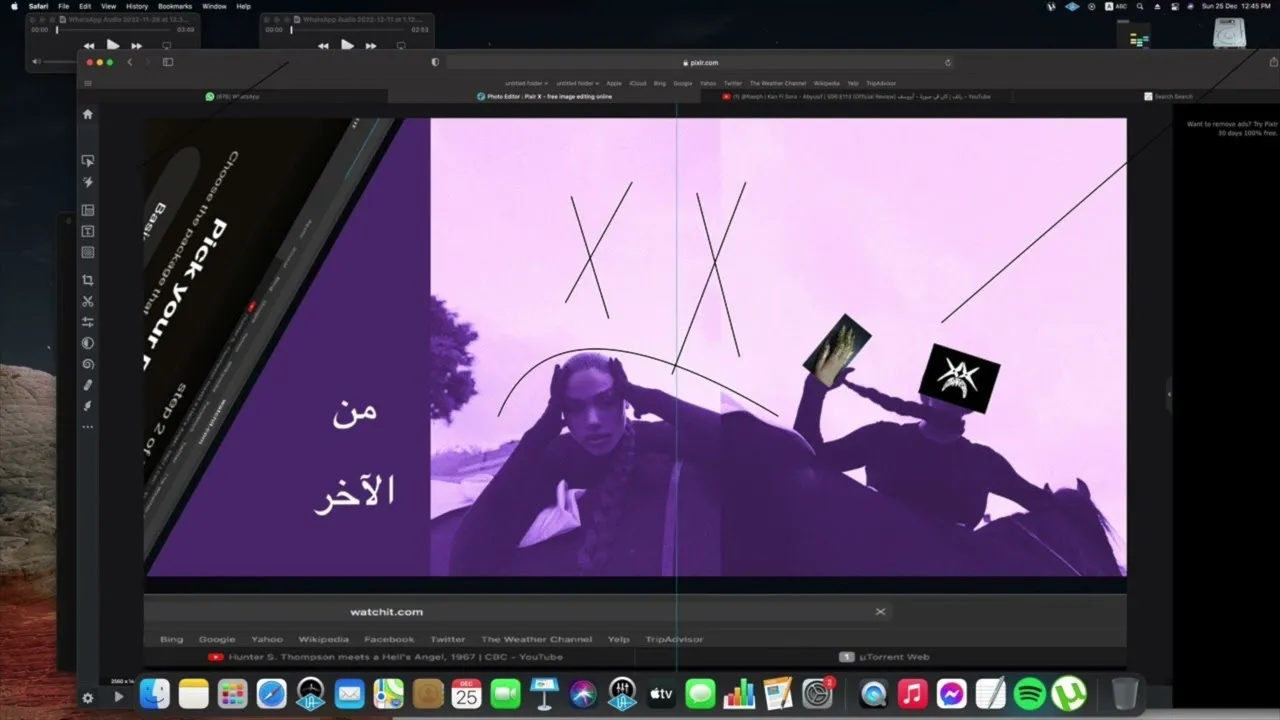
Task: Open the Safari History menu
Action: pos(137,6)
